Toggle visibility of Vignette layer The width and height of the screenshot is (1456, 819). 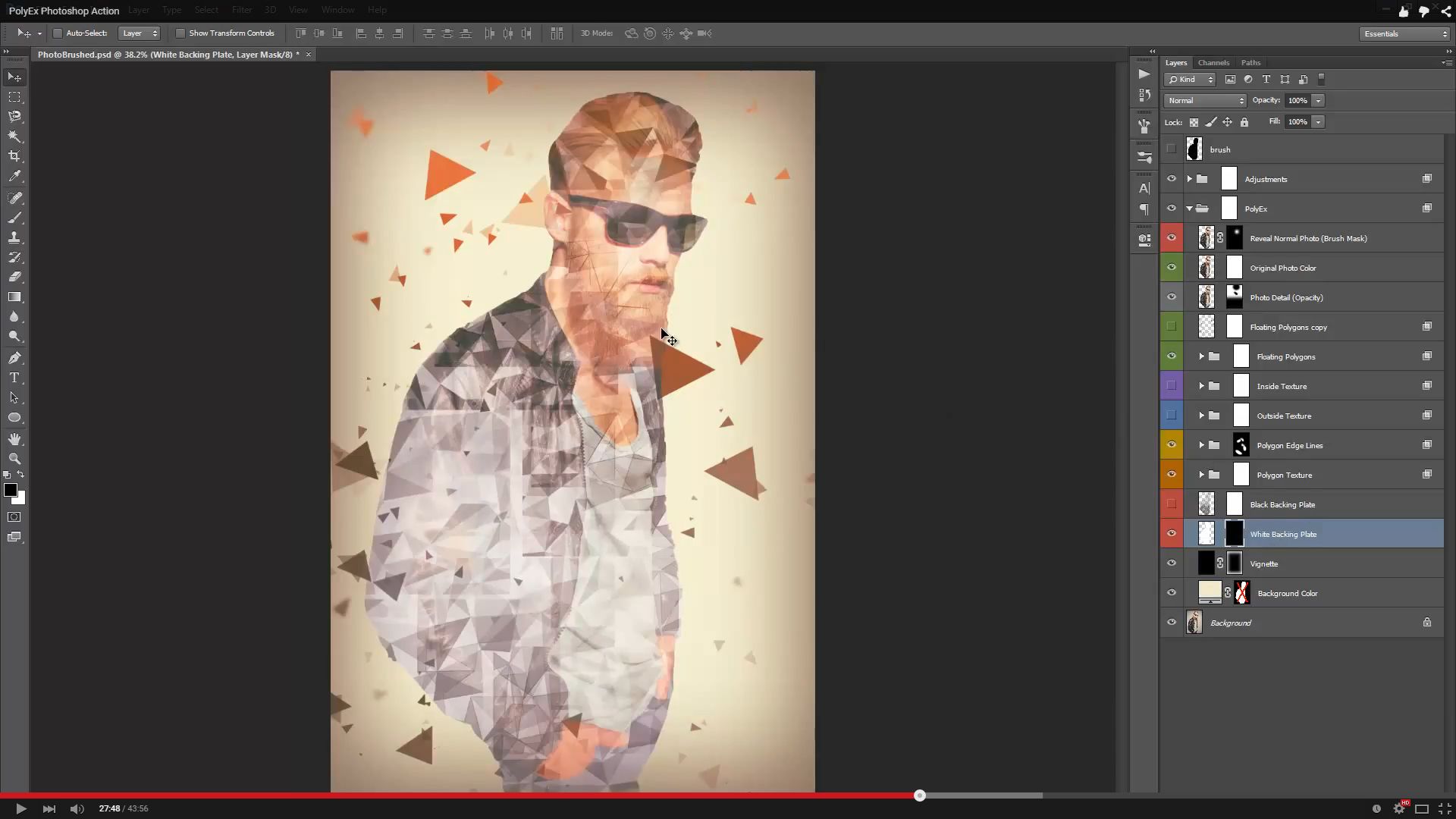click(x=1172, y=563)
